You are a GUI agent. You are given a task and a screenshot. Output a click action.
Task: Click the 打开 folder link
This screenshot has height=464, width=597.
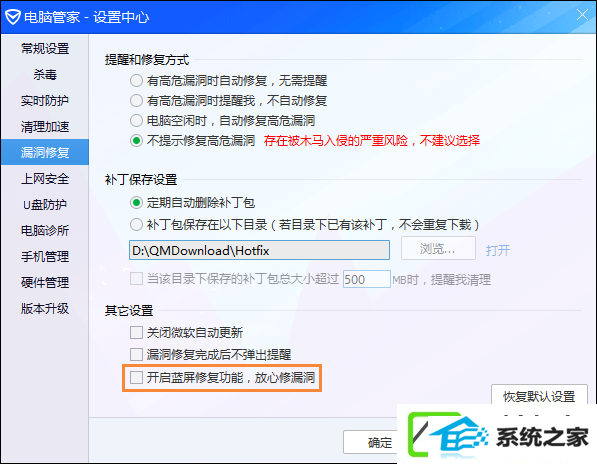498,250
